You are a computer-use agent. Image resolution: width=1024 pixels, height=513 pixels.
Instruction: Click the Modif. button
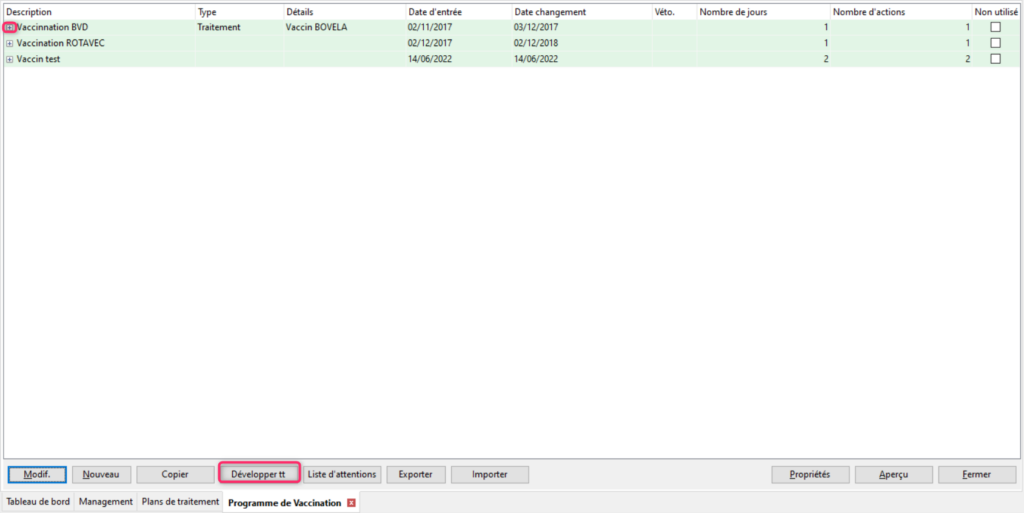point(37,474)
